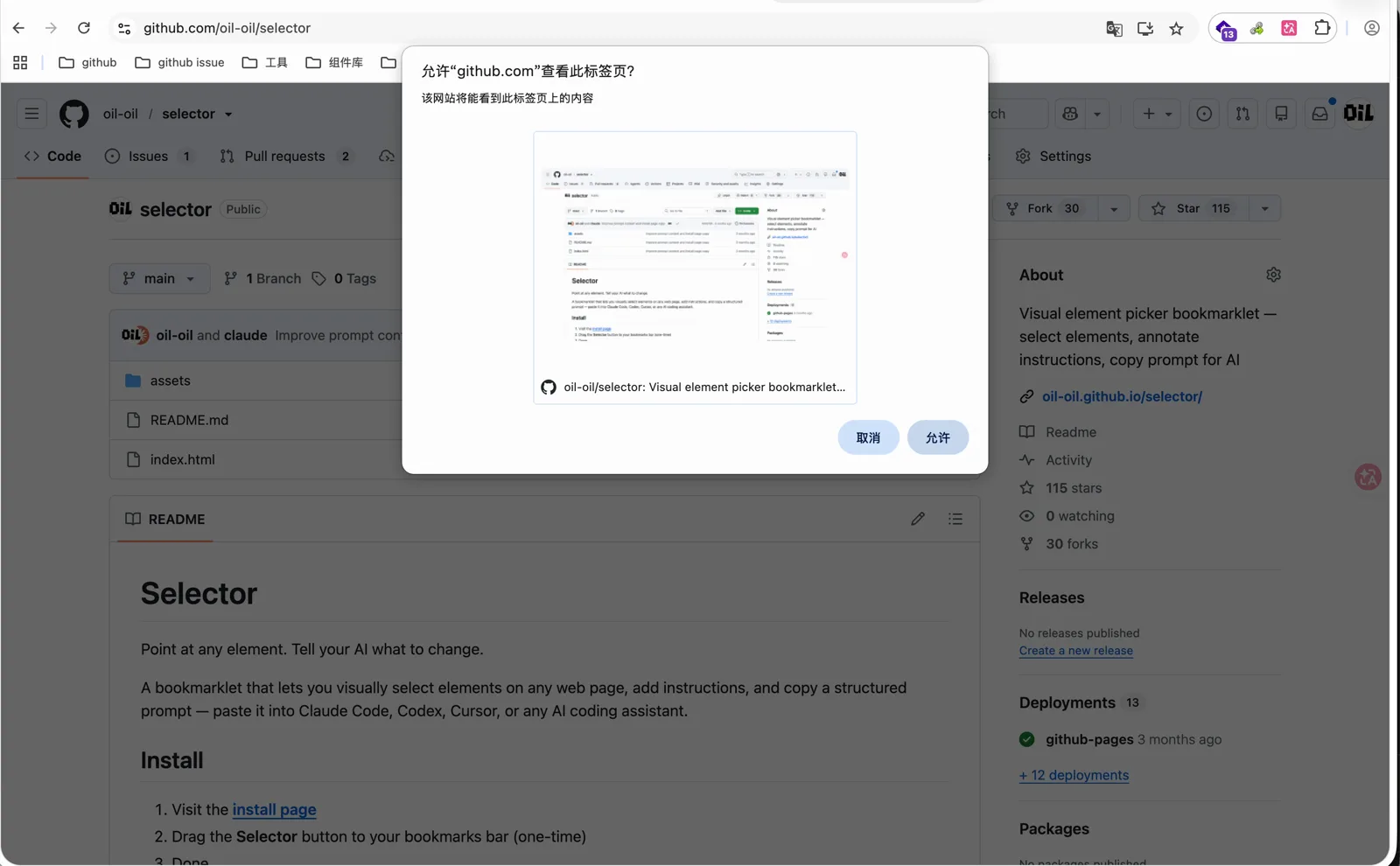Open the repositories icon in GitHub header
Image resolution: width=1400 pixels, height=866 pixels.
(x=1281, y=114)
